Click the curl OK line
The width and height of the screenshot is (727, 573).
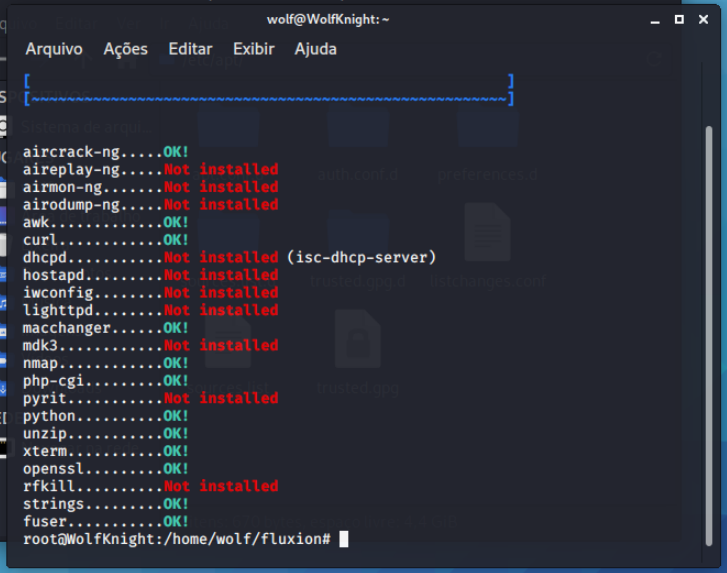click(106, 240)
